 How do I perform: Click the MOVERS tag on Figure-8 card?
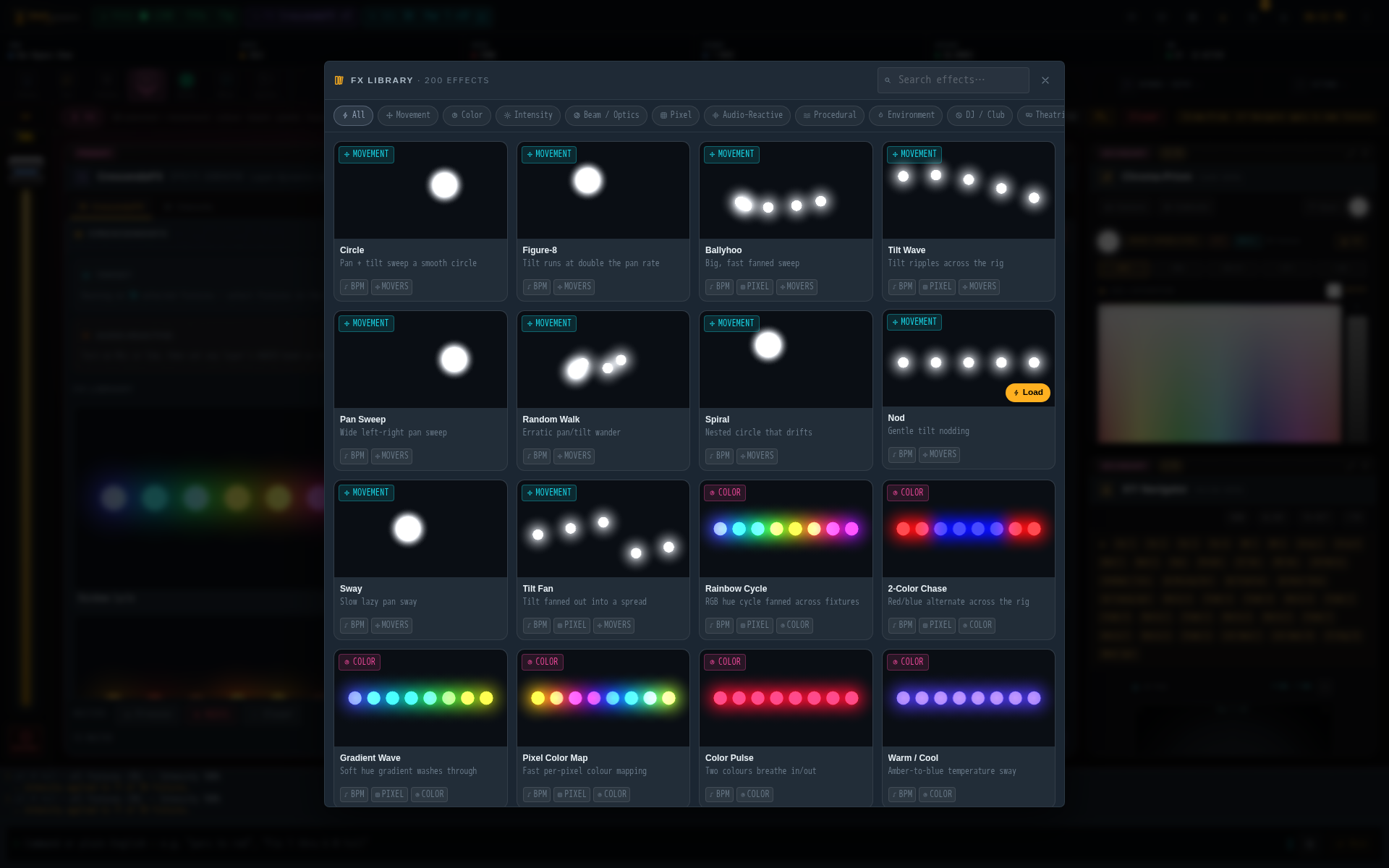pos(574,287)
